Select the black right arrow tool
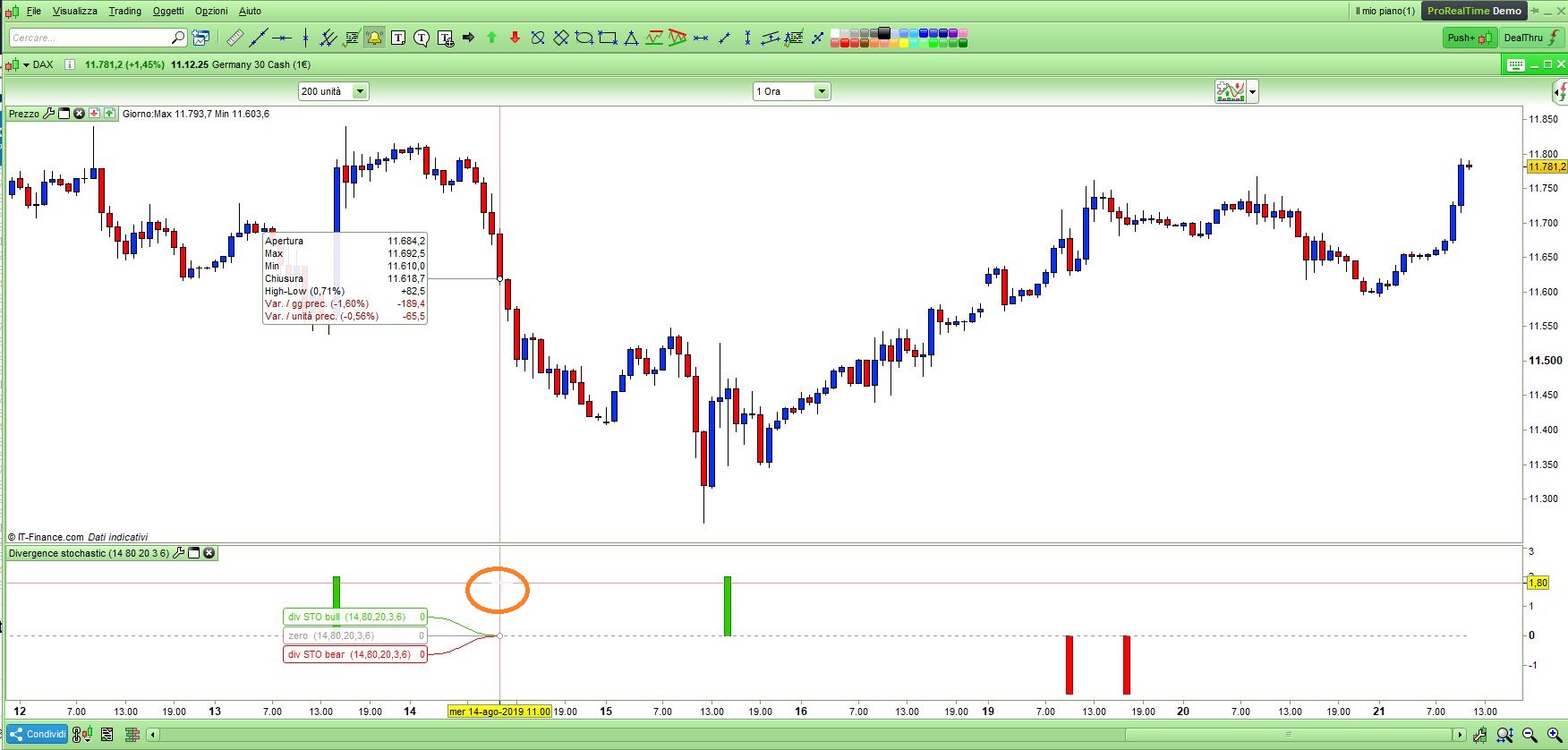This screenshot has height=750, width=1568. tap(468, 38)
